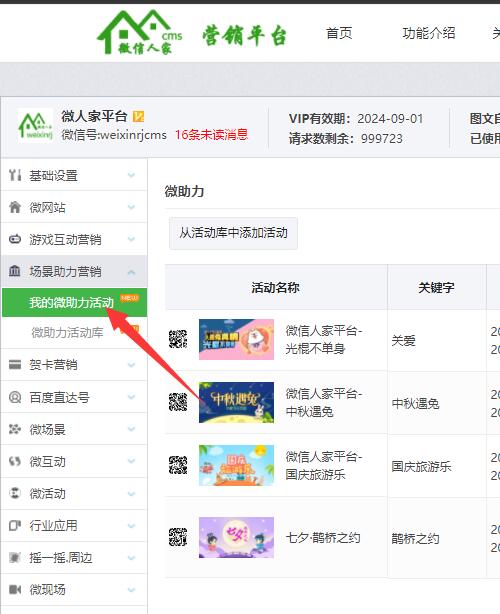This screenshot has width=500, height=614.
Task: Open the 功能介绍 navigation item
Action: tap(429, 33)
